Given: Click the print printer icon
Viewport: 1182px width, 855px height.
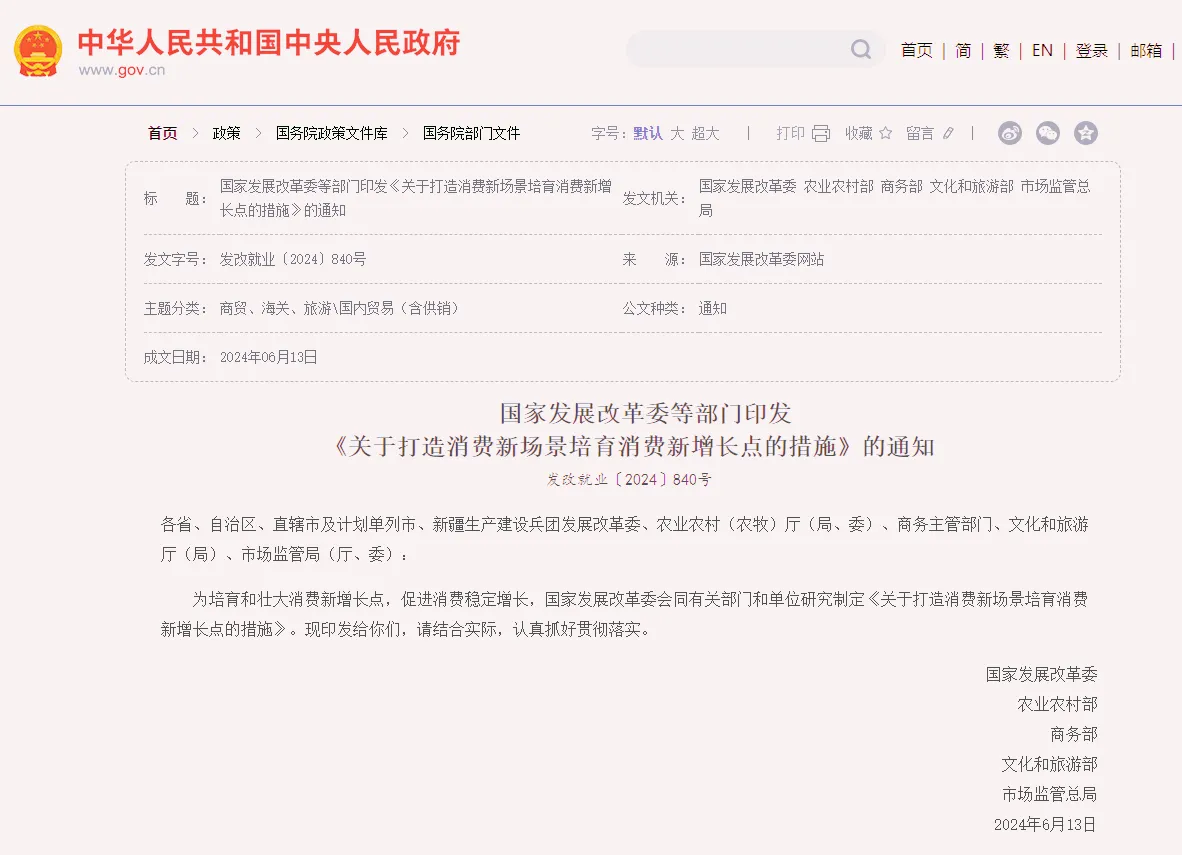Looking at the screenshot, I should (821, 133).
